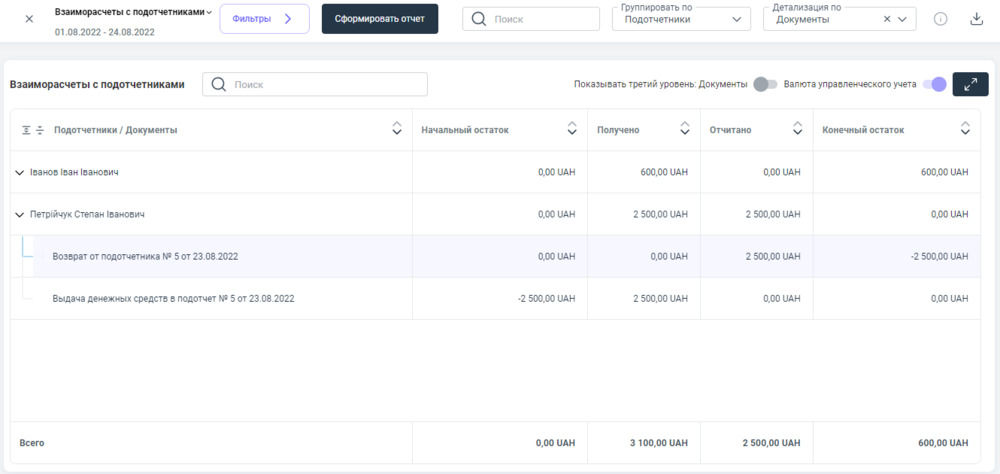Image resolution: width=1000 pixels, height=474 pixels.
Task: Click the expand all rows icon
Action: 27,130
